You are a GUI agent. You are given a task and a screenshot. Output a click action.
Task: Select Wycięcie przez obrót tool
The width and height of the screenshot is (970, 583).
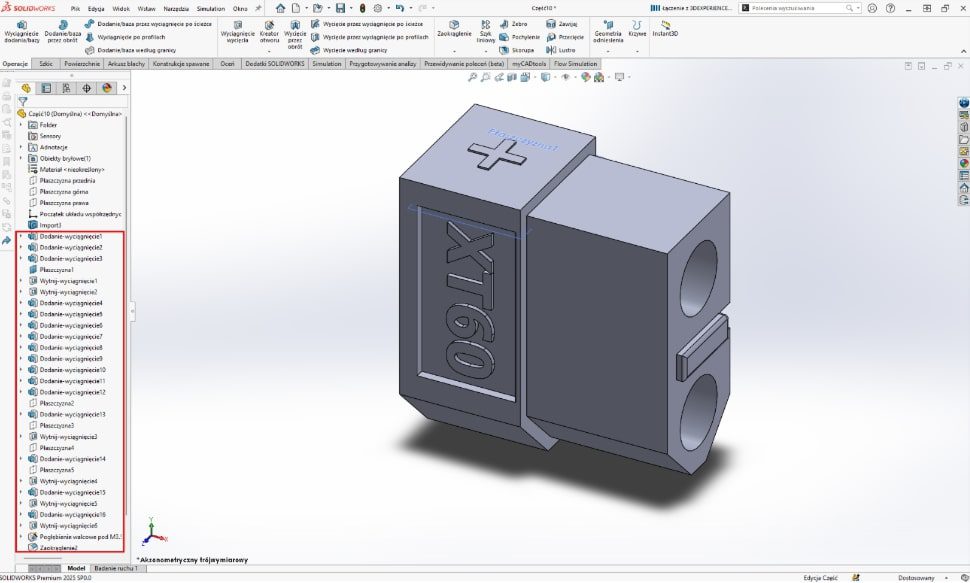click(295, 34)
